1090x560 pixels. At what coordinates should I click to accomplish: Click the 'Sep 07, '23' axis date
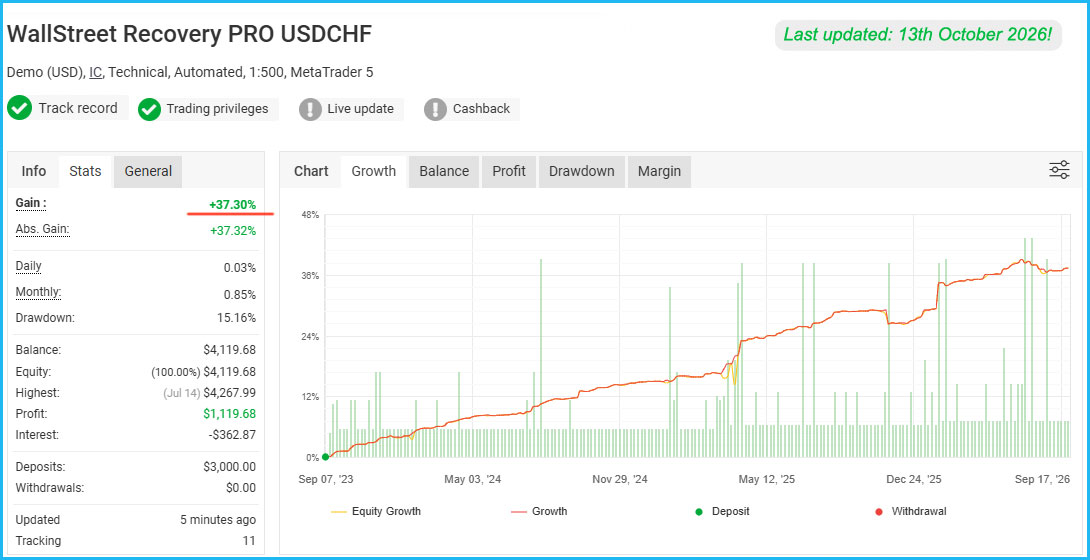click(325, 479)
